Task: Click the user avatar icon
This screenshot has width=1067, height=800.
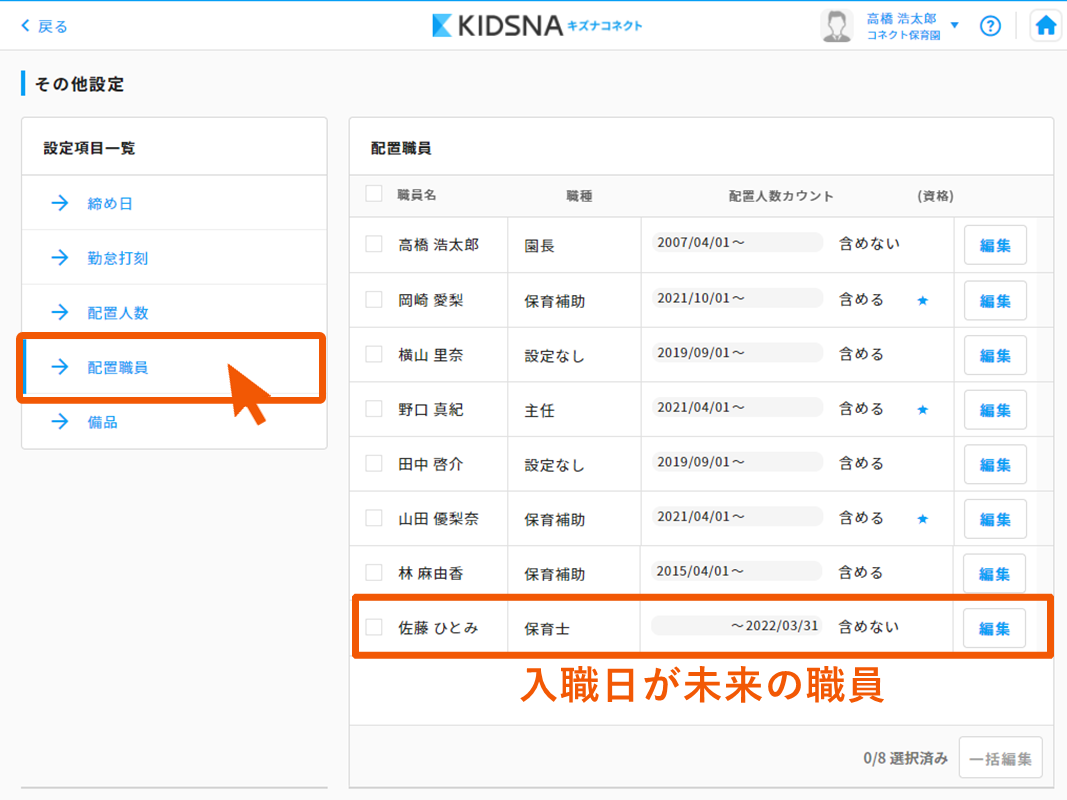Action: click(x=836, y=26)
